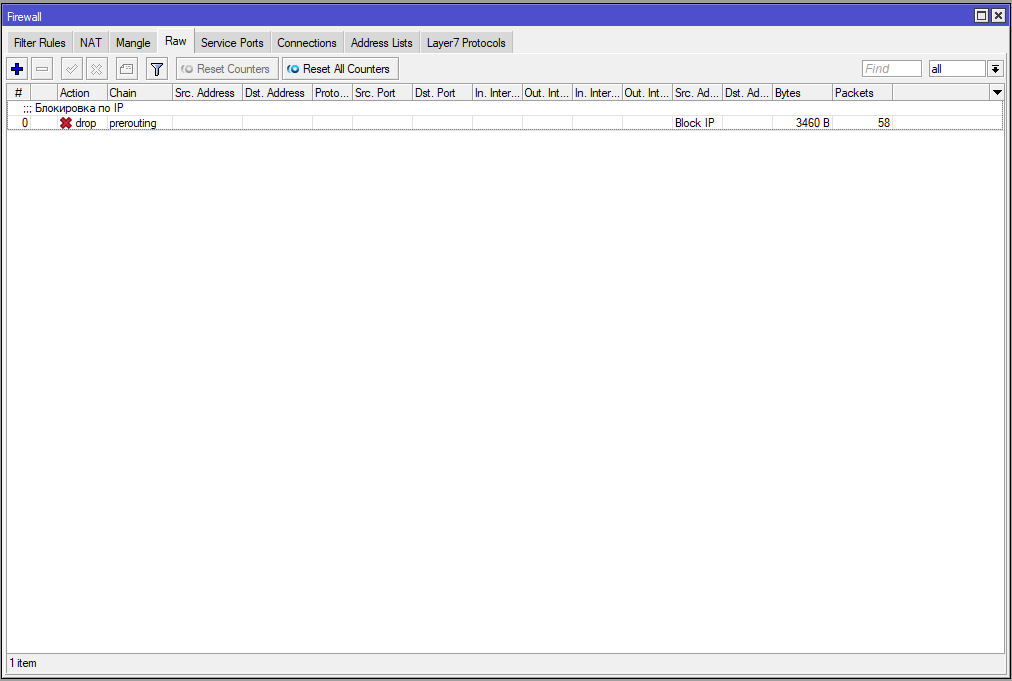This screenshot has height=681, width=1012.
Task: Focus the Find search field
Action: 891,68
